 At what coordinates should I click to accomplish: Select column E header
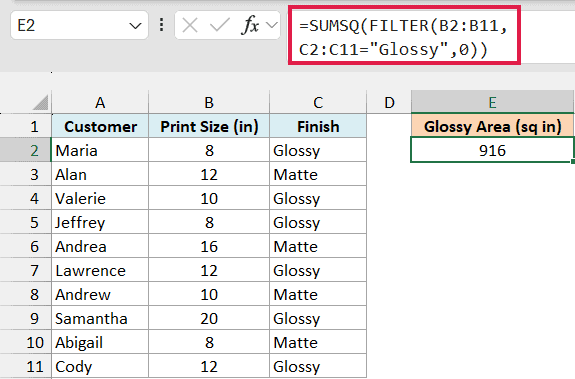[492, 102]
